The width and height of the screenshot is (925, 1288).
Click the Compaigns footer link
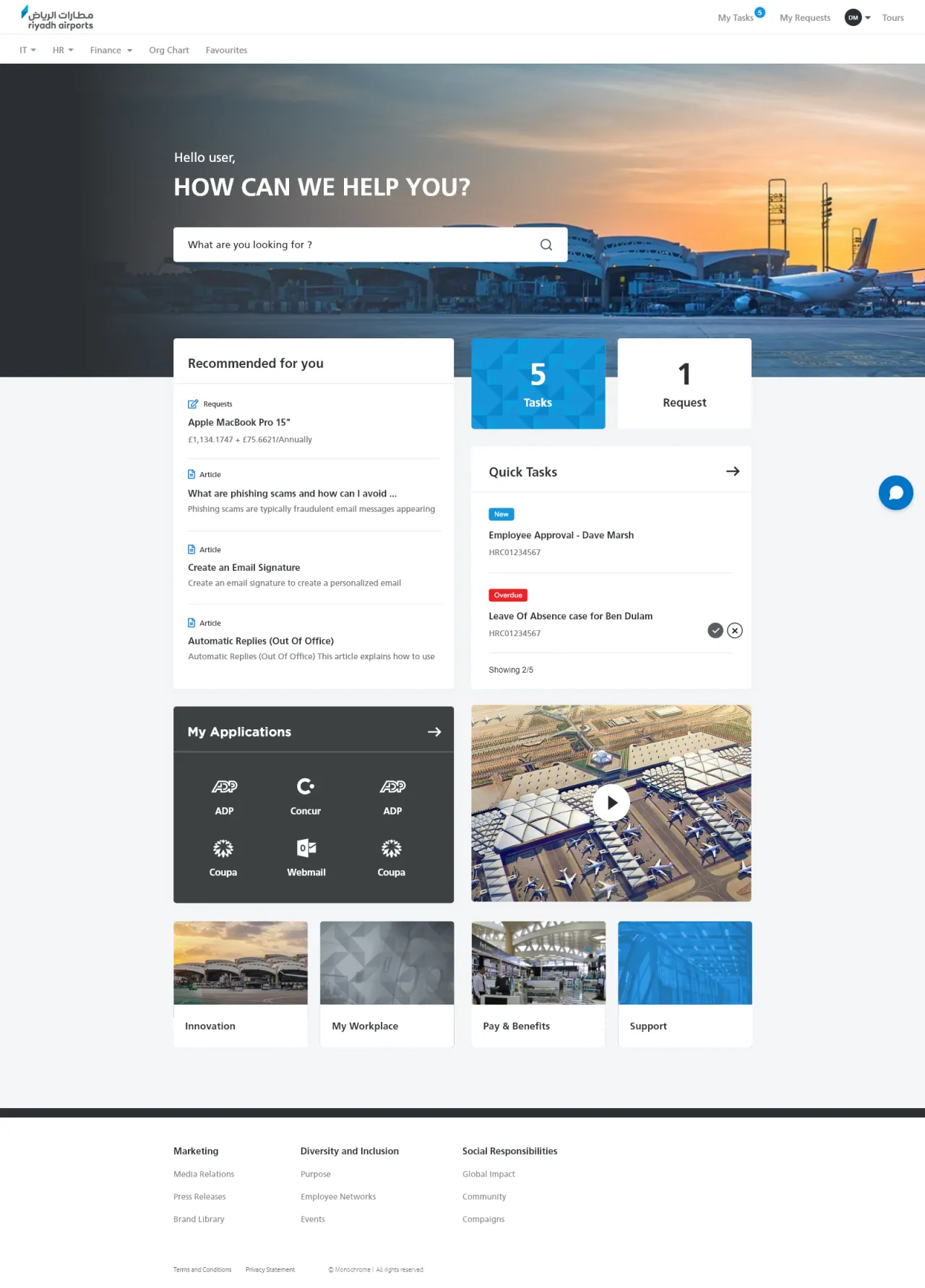(x=483, y=1219)
